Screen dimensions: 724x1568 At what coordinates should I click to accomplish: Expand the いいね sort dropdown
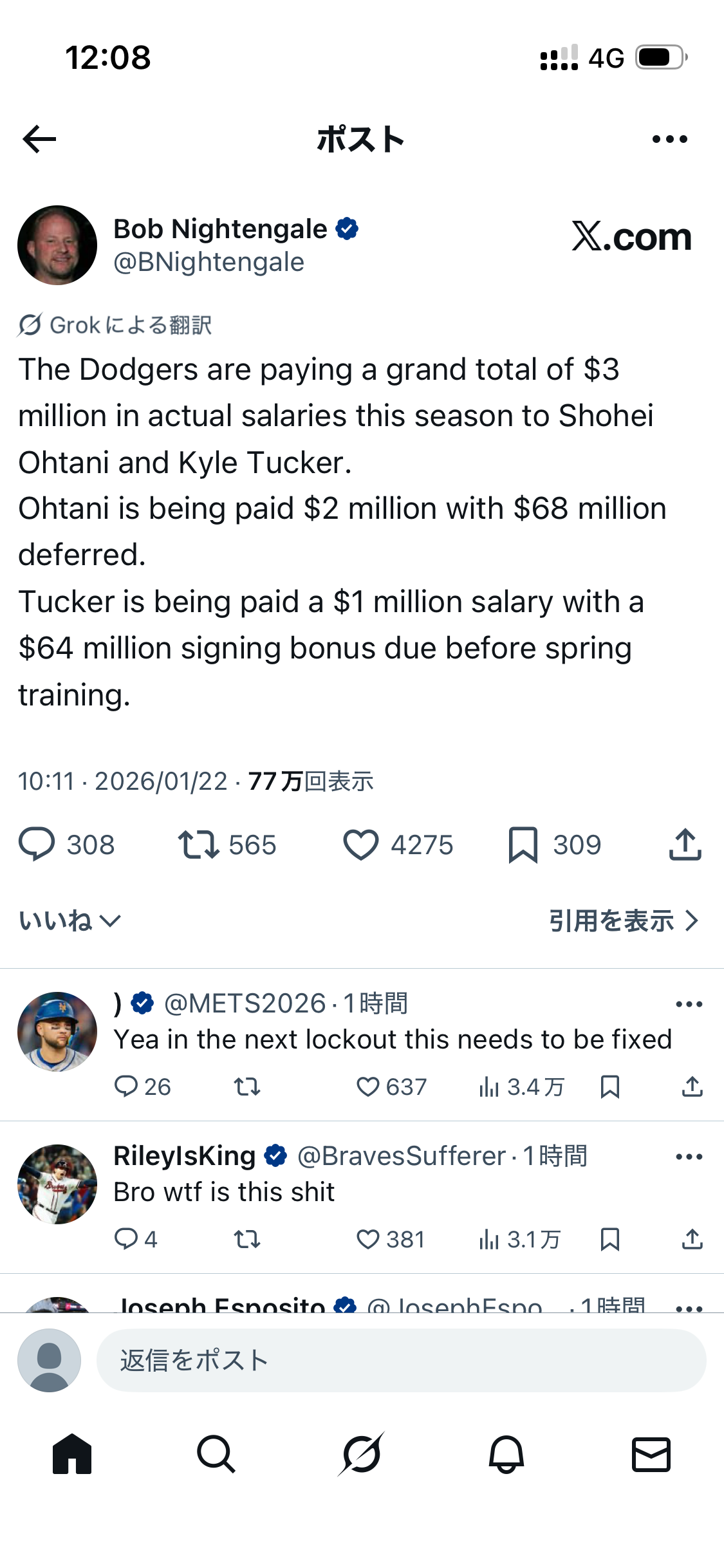tap(70, 920)
